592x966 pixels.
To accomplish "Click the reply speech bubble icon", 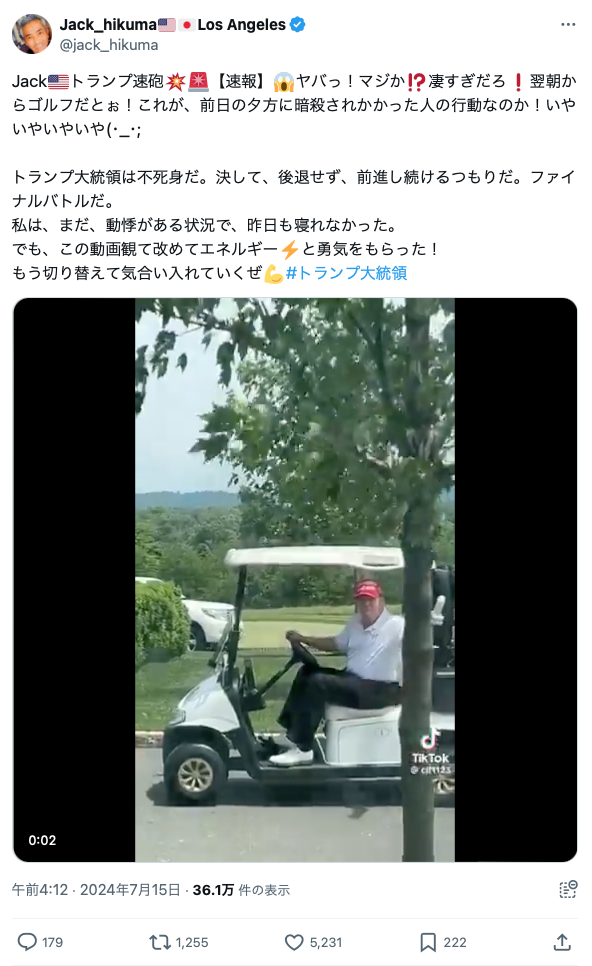I will [26, 941].
